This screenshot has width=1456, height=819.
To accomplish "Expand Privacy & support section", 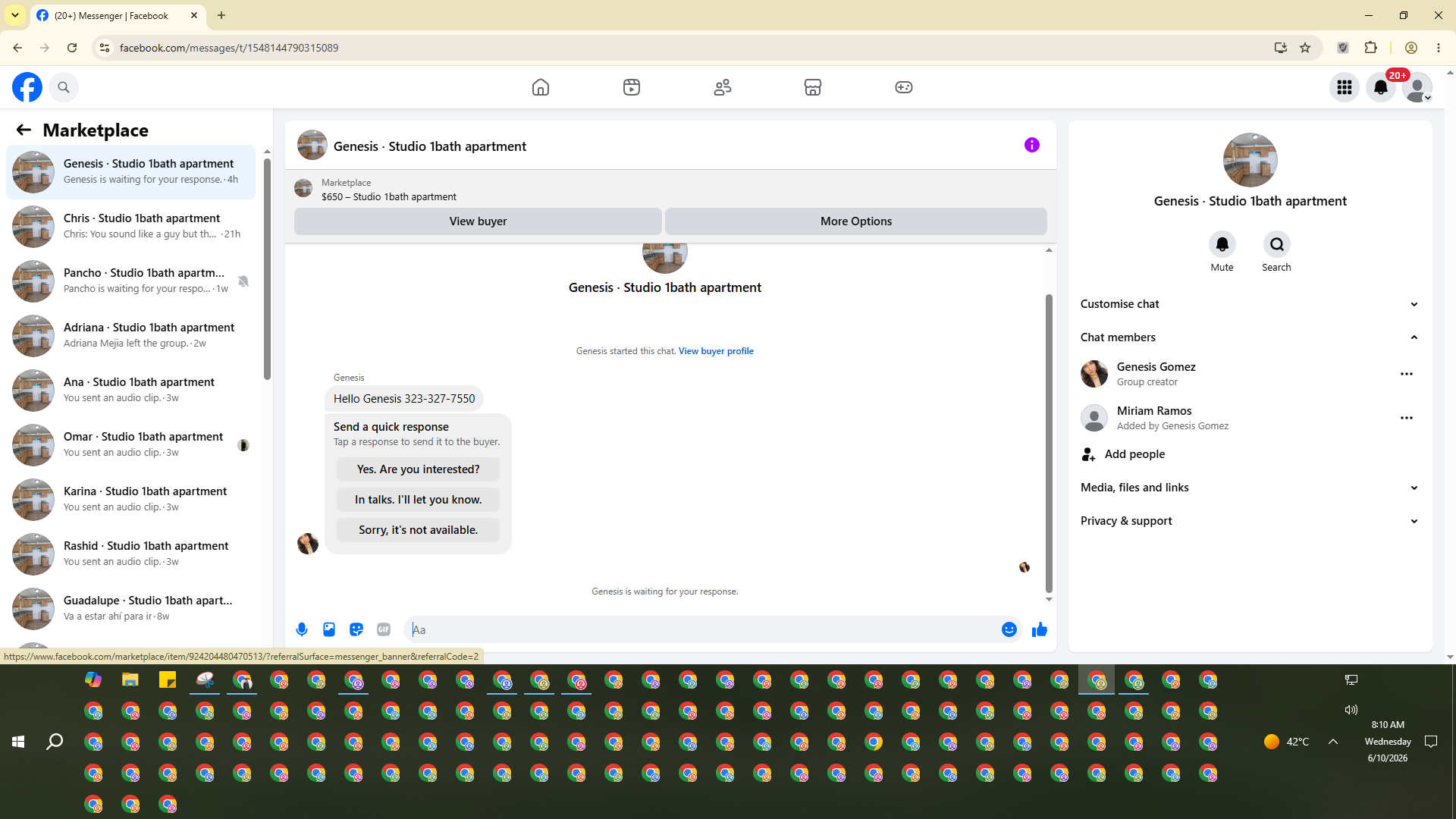I will click(x=1250, y=521).
